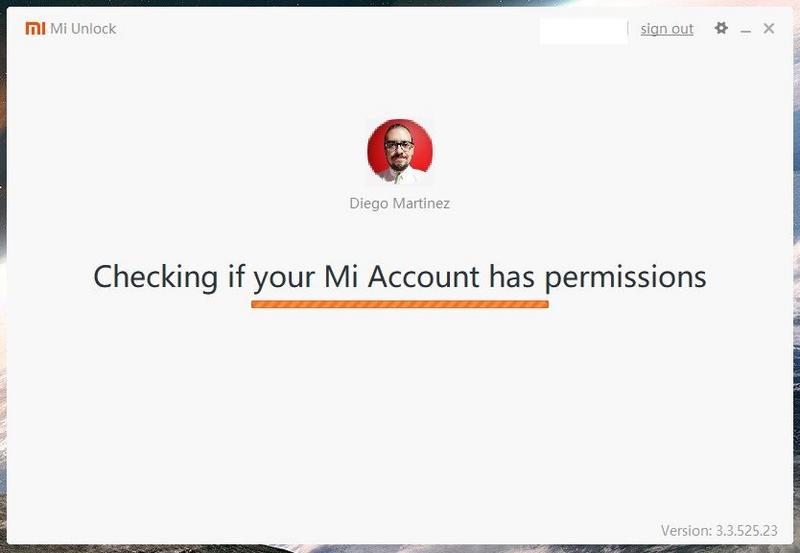Click the word permissions in the heading

[626, 278]
